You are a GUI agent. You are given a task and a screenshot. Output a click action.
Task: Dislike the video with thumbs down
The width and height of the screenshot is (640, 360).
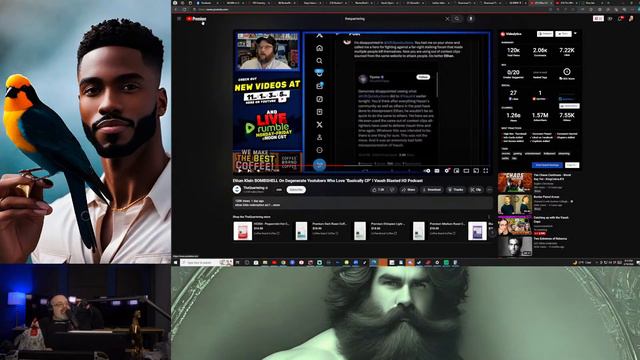tap(392, 190)
